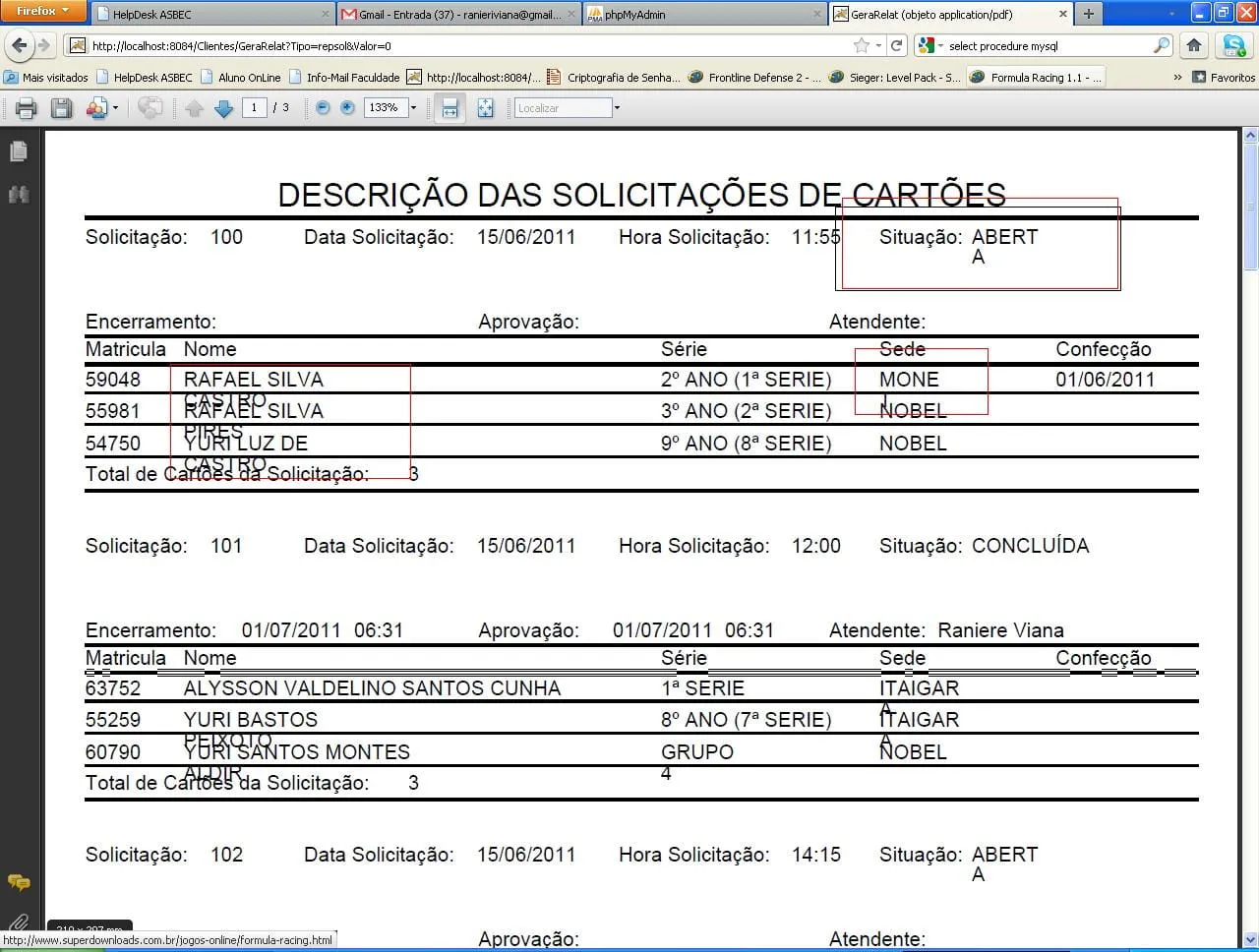Click the scrollbar up arrow

[1251, 135]
